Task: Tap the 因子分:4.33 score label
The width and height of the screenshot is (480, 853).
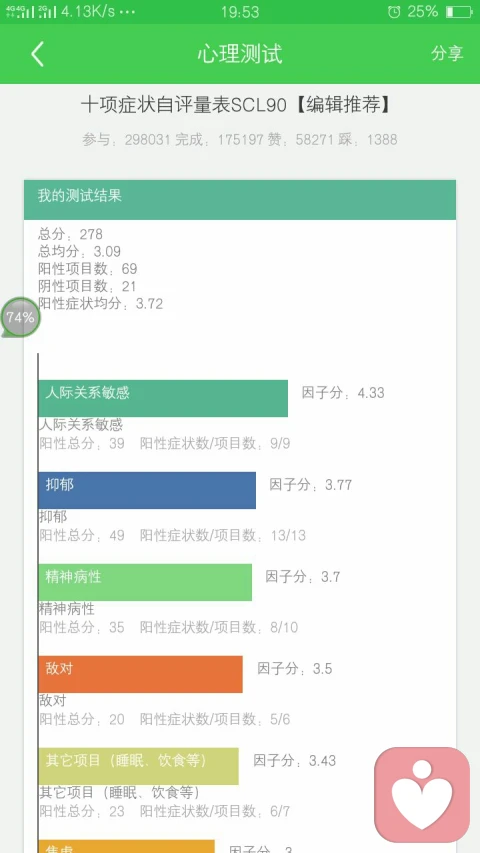Action: click(343, 393)
